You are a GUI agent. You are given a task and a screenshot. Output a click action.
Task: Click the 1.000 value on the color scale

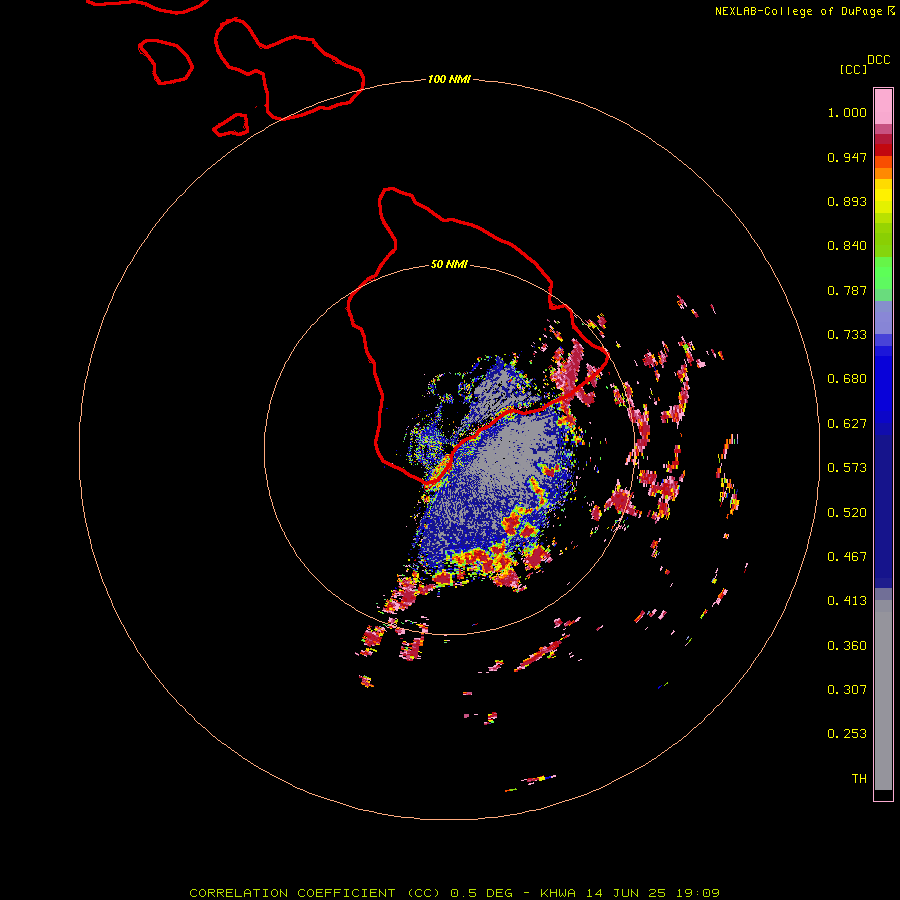click(847, 112)
